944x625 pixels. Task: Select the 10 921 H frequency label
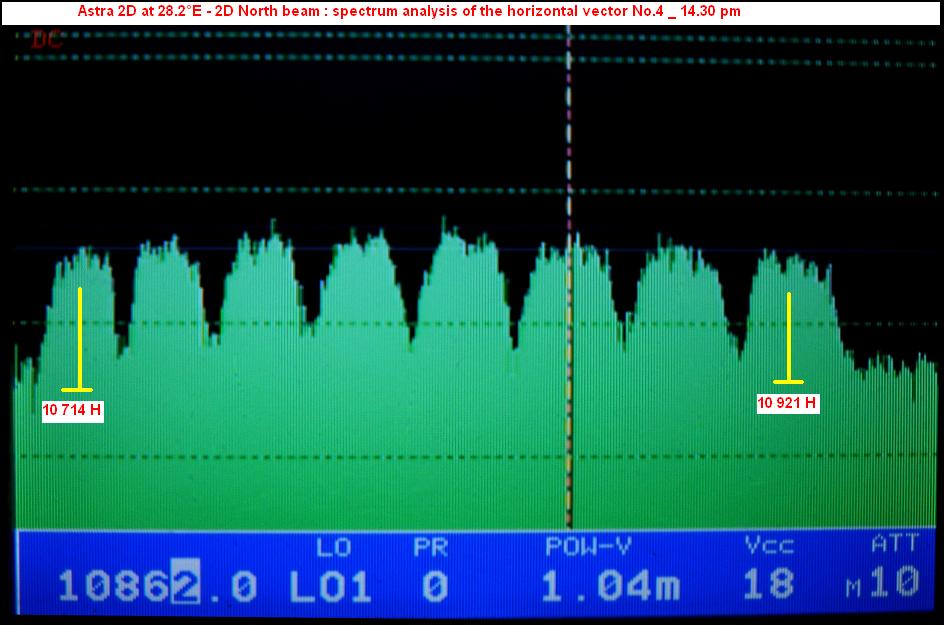(788, 403)
